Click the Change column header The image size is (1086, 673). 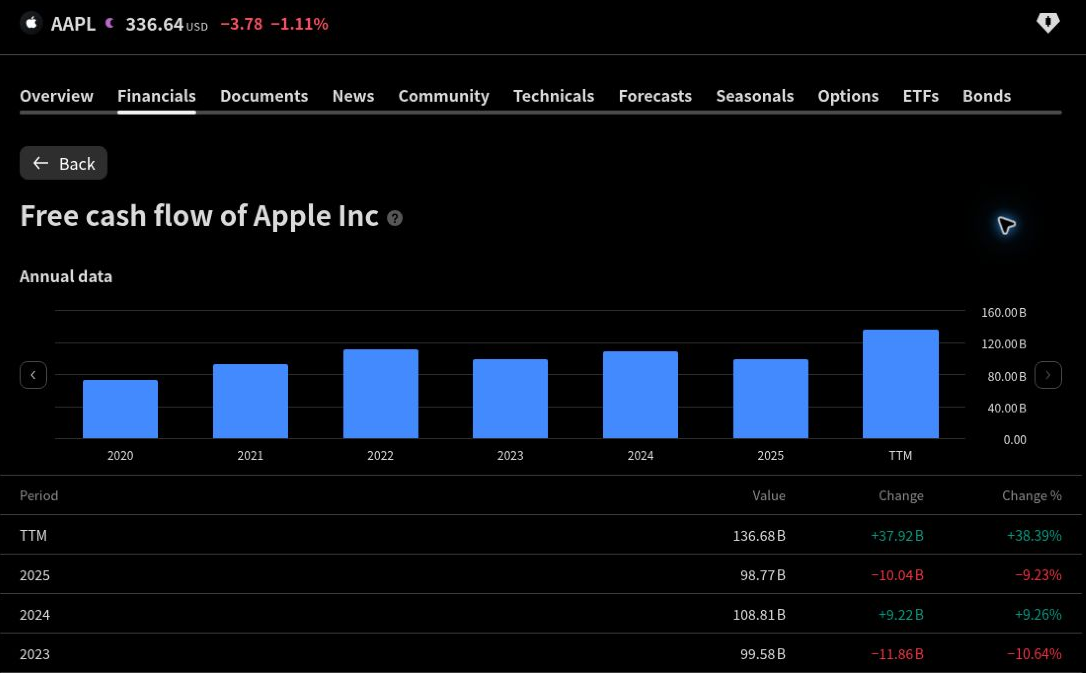[x=900, y=495]
